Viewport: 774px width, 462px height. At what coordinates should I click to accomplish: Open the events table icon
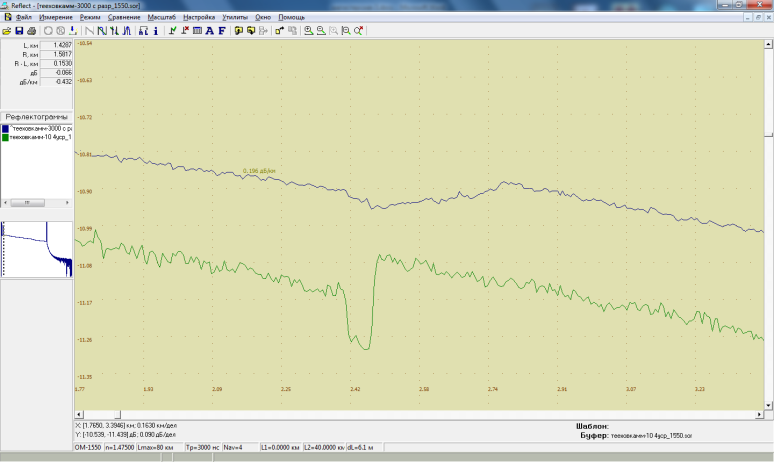(197, 31)
